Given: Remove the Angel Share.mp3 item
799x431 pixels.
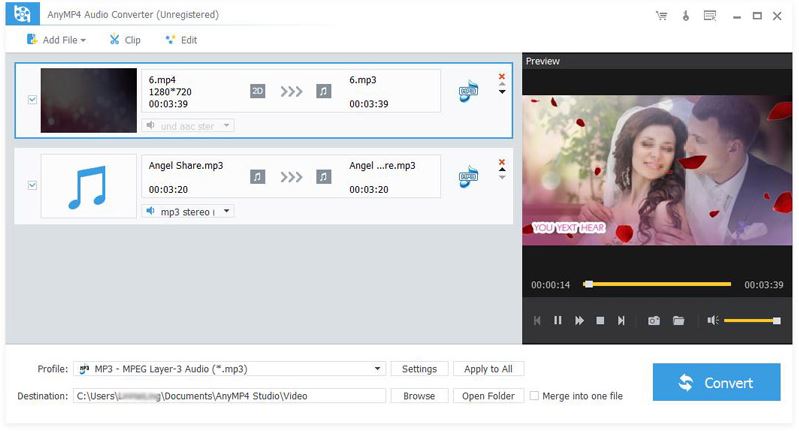Looking at the screenshot, I should [x=501, y=162].
